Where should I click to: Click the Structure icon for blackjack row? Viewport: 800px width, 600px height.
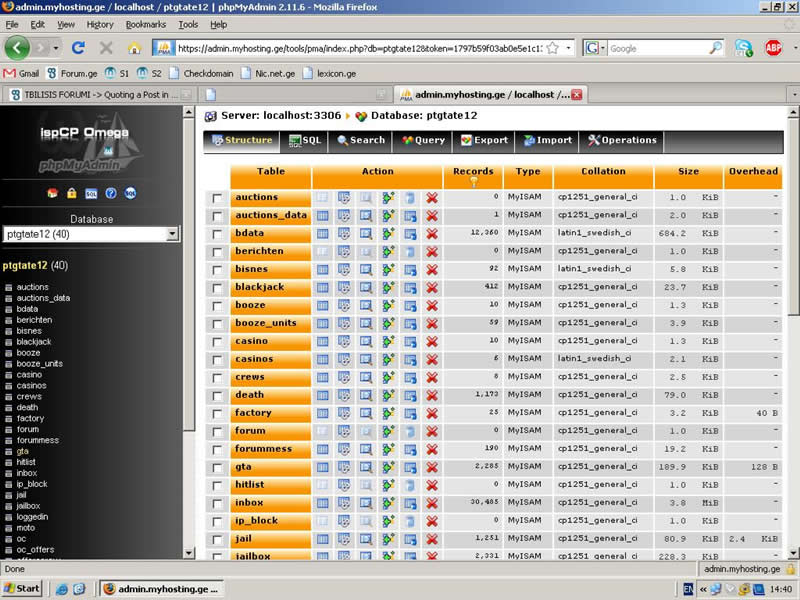(x=344, y=288)
